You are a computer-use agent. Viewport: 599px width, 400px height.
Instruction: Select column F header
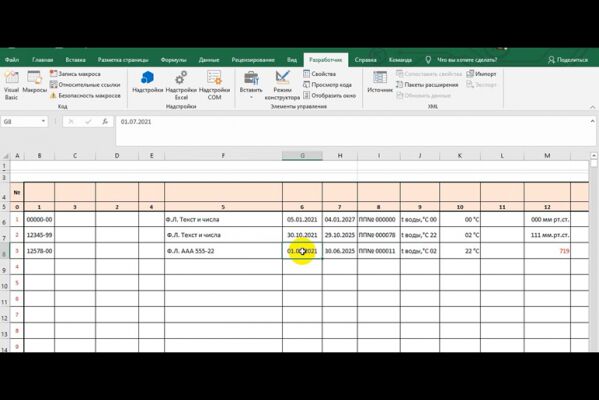coord(223,155)
